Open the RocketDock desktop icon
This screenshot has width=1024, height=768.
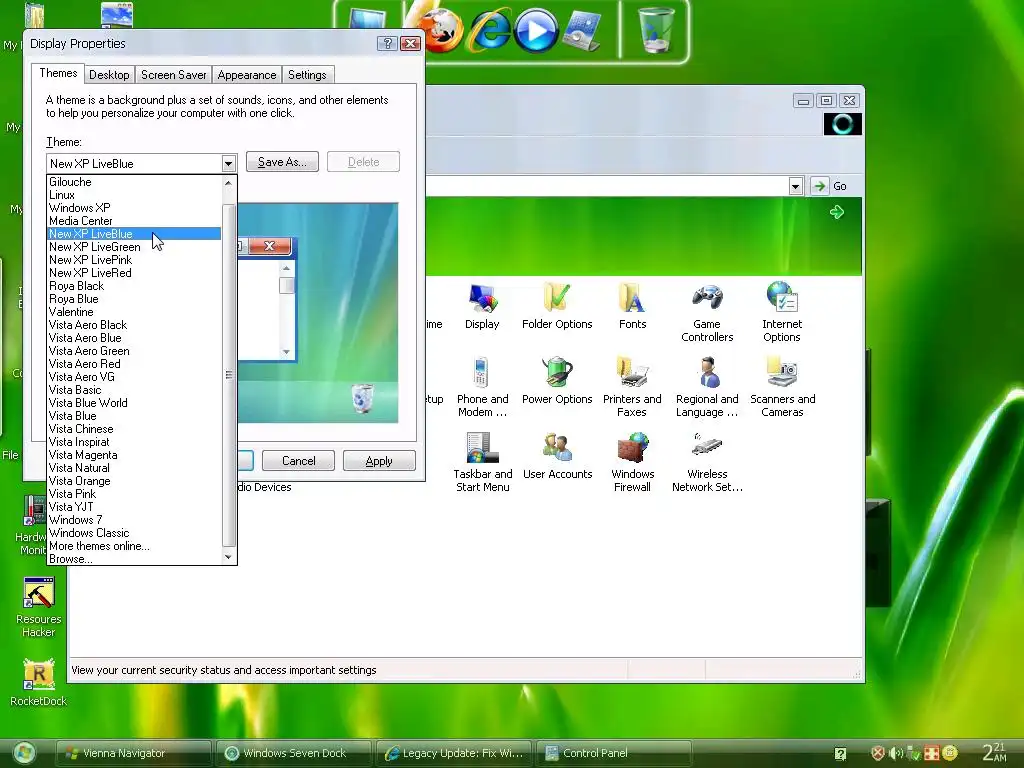[x=39, y=683]
